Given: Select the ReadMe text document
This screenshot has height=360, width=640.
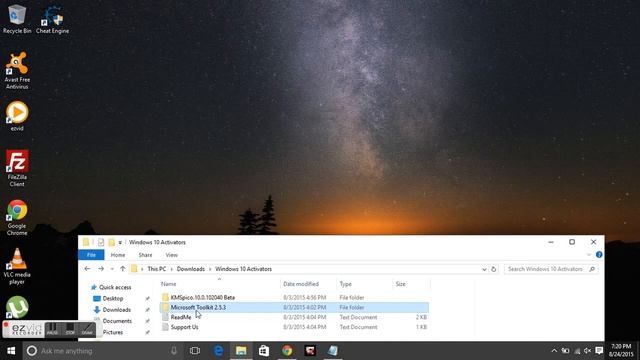Looking at the screenshot, I should [294, 317].
